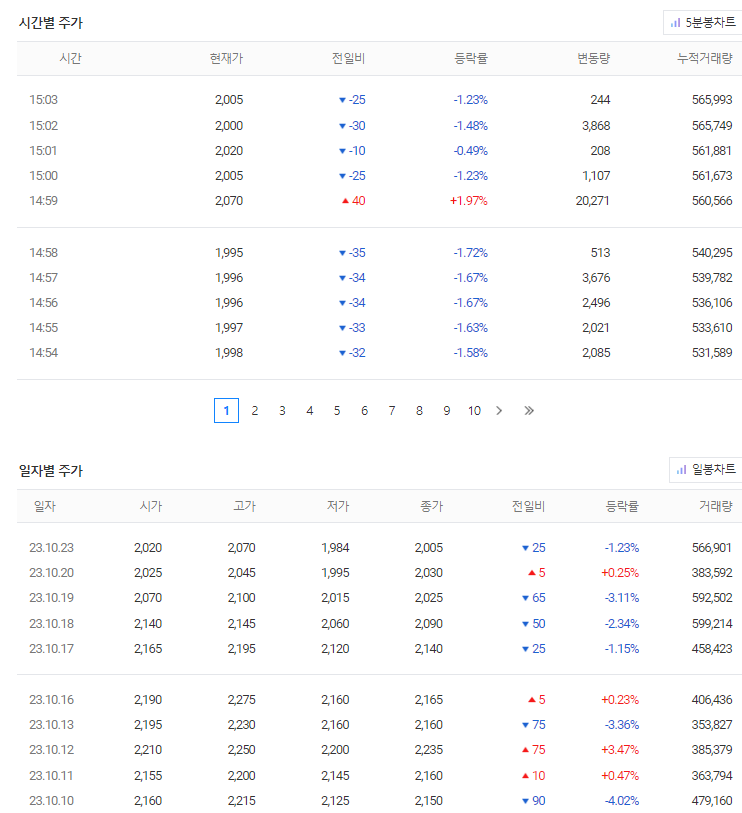Select the 23.10.23 daily price row

click(x=379, y=548)
